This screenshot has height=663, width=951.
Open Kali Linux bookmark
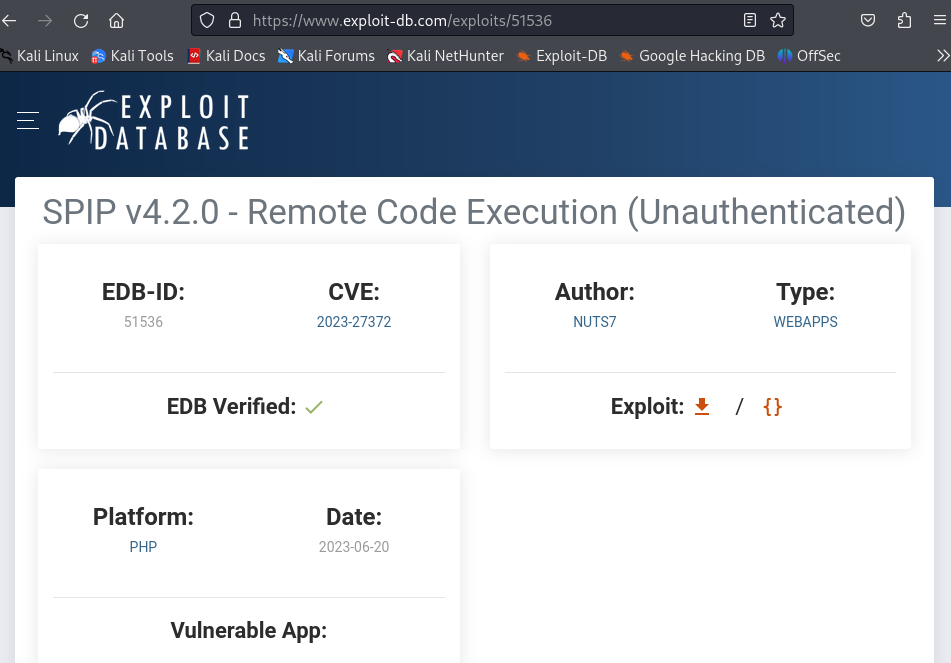tap(40, 56)
